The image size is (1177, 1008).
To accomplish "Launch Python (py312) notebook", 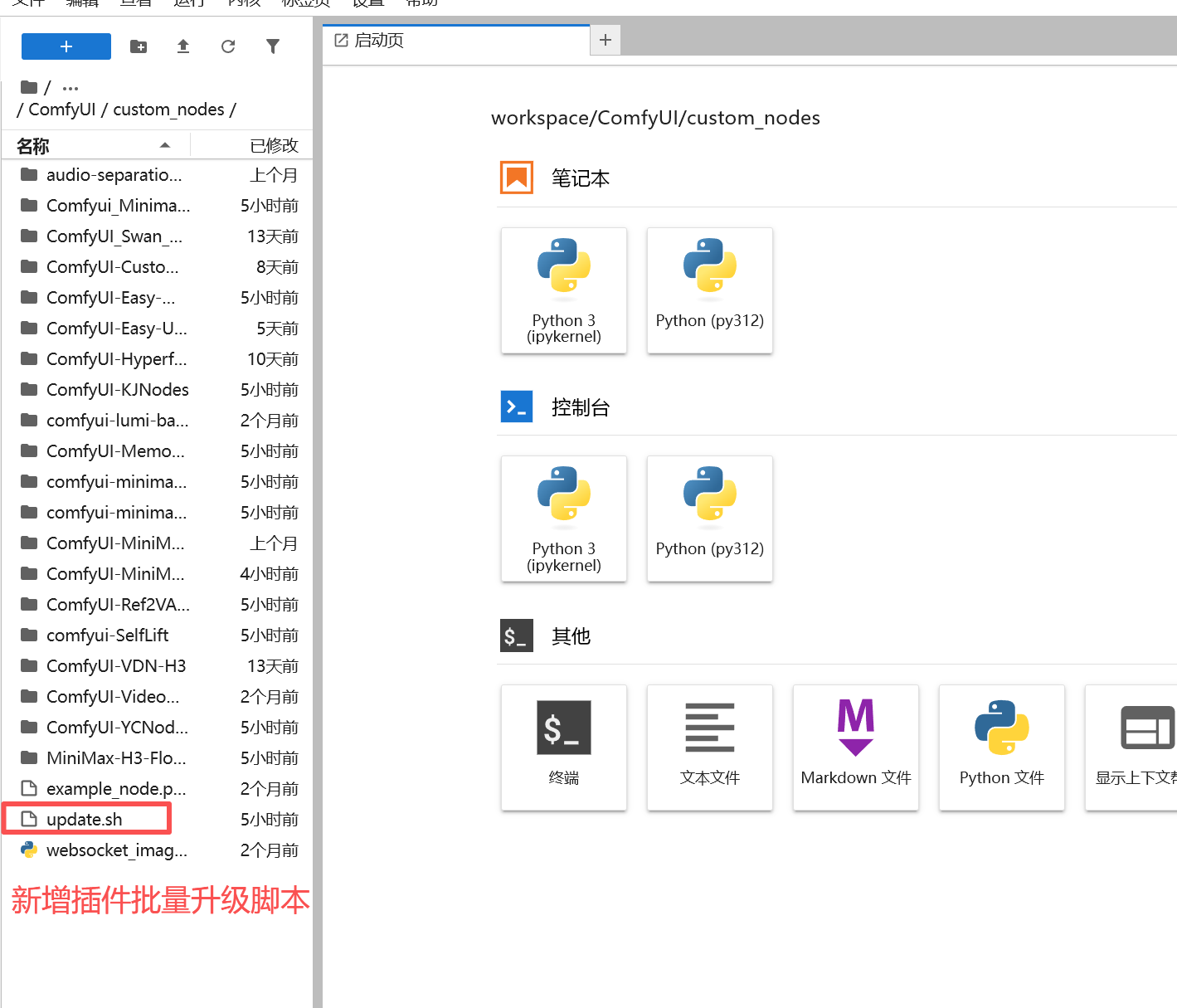I will [x=710, y=290].
